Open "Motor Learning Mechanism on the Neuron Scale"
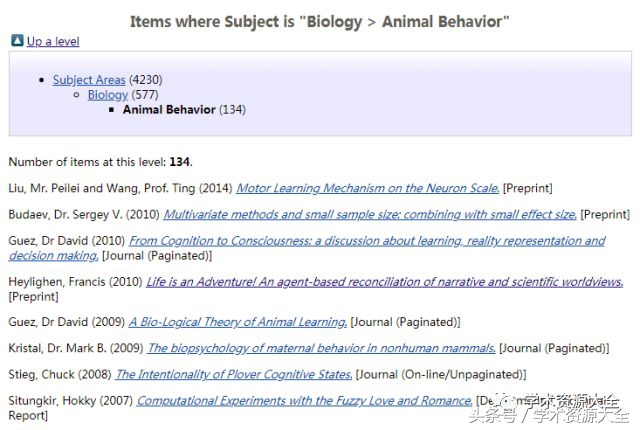 pyautogui.click(x=367, y=188)
